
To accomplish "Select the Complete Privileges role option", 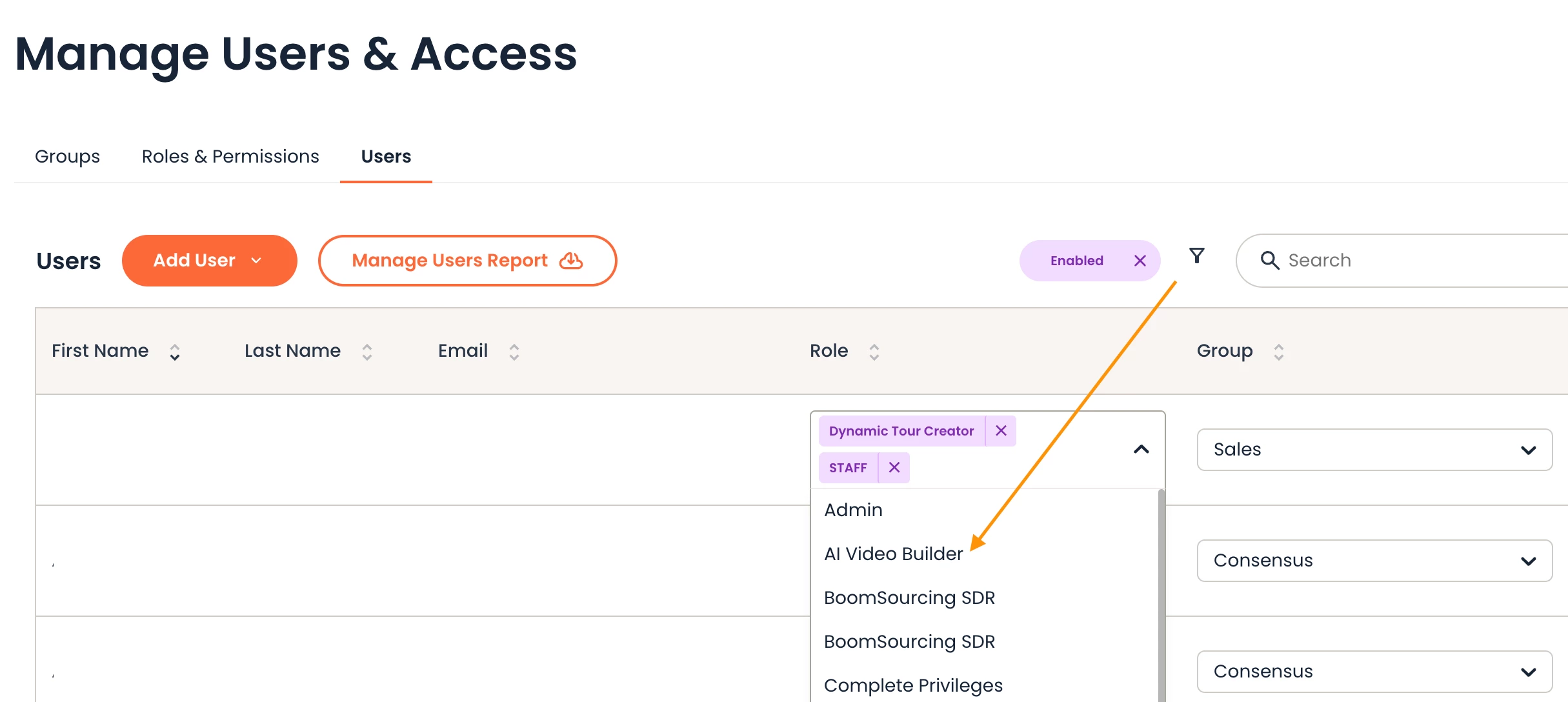I will pyautogui.click(x=913, y=685).
